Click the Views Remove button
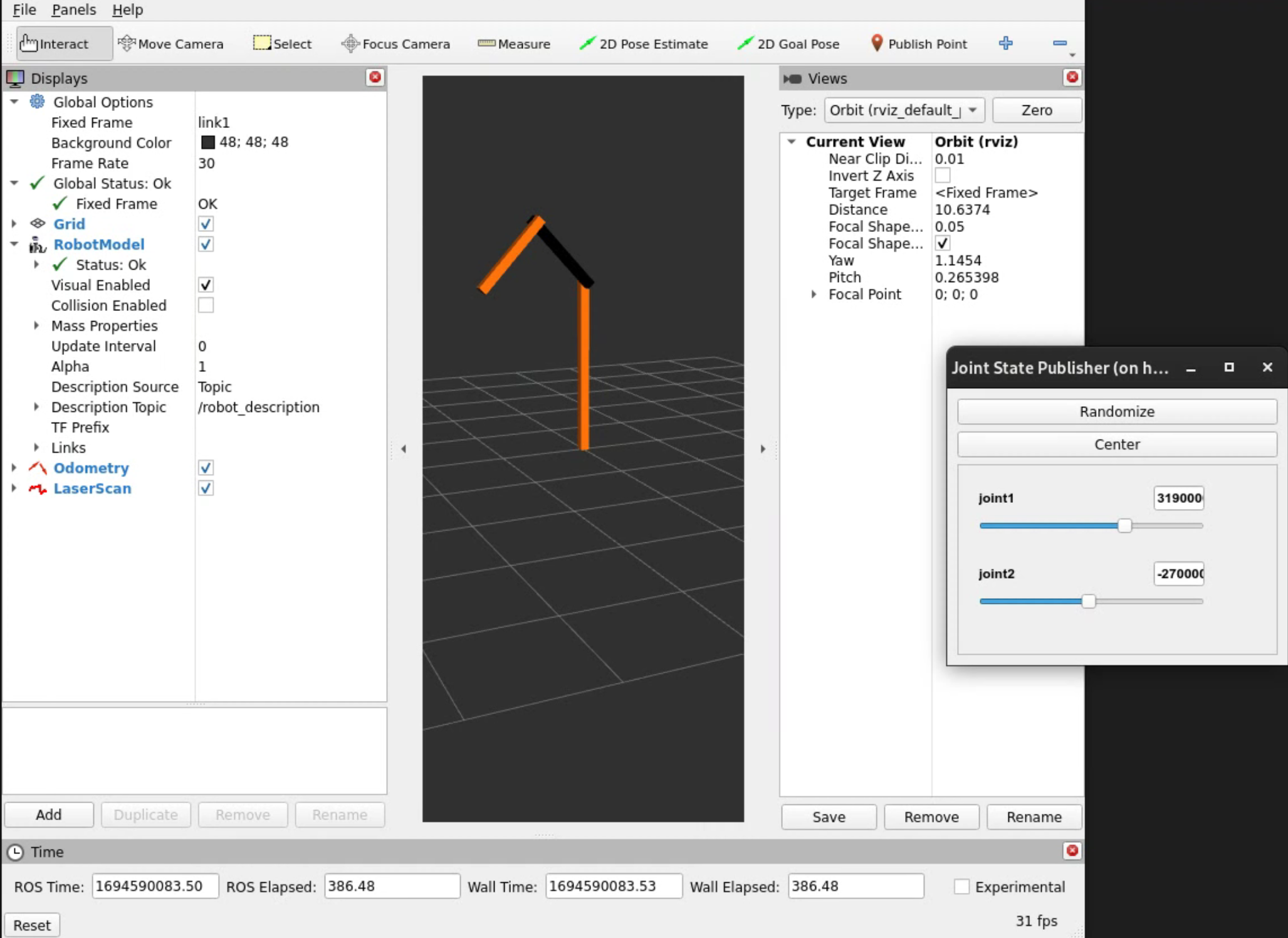The image size is (1288, 938). 931,817
